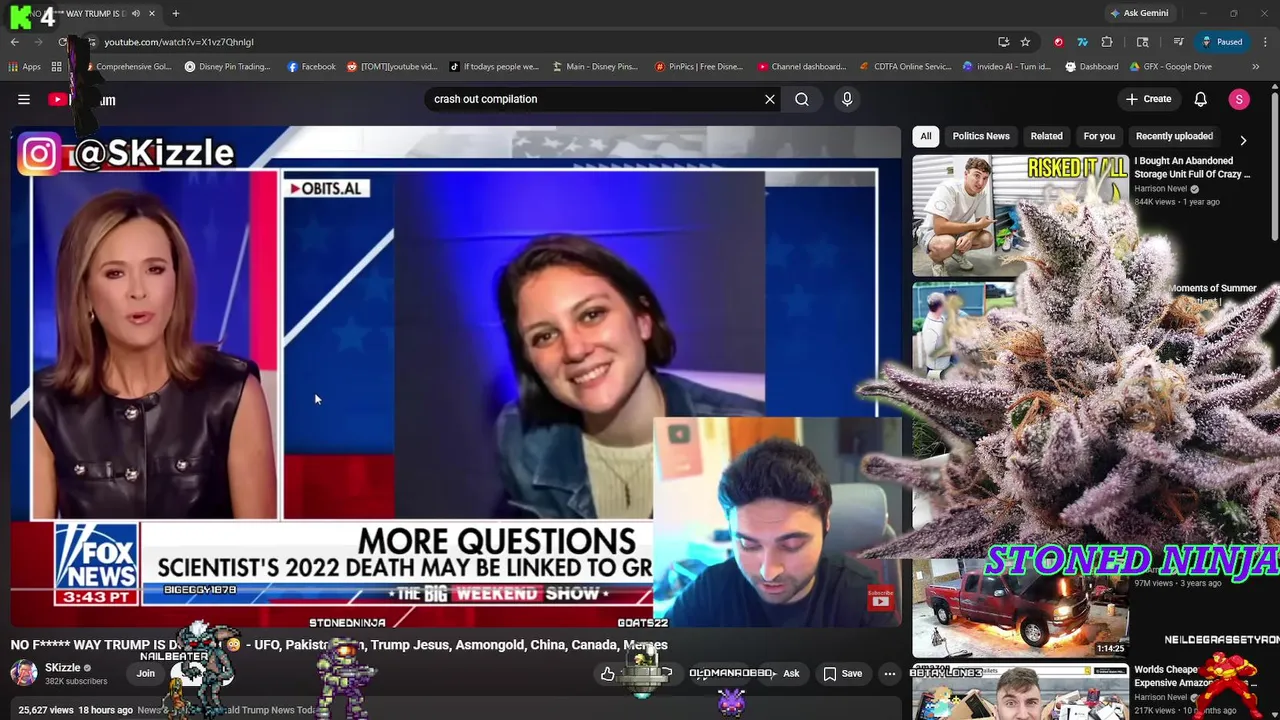Screen dimensions: 1280x720
Task: Open the Channel dashboard bookmark
Action: (x=801, y=67)
